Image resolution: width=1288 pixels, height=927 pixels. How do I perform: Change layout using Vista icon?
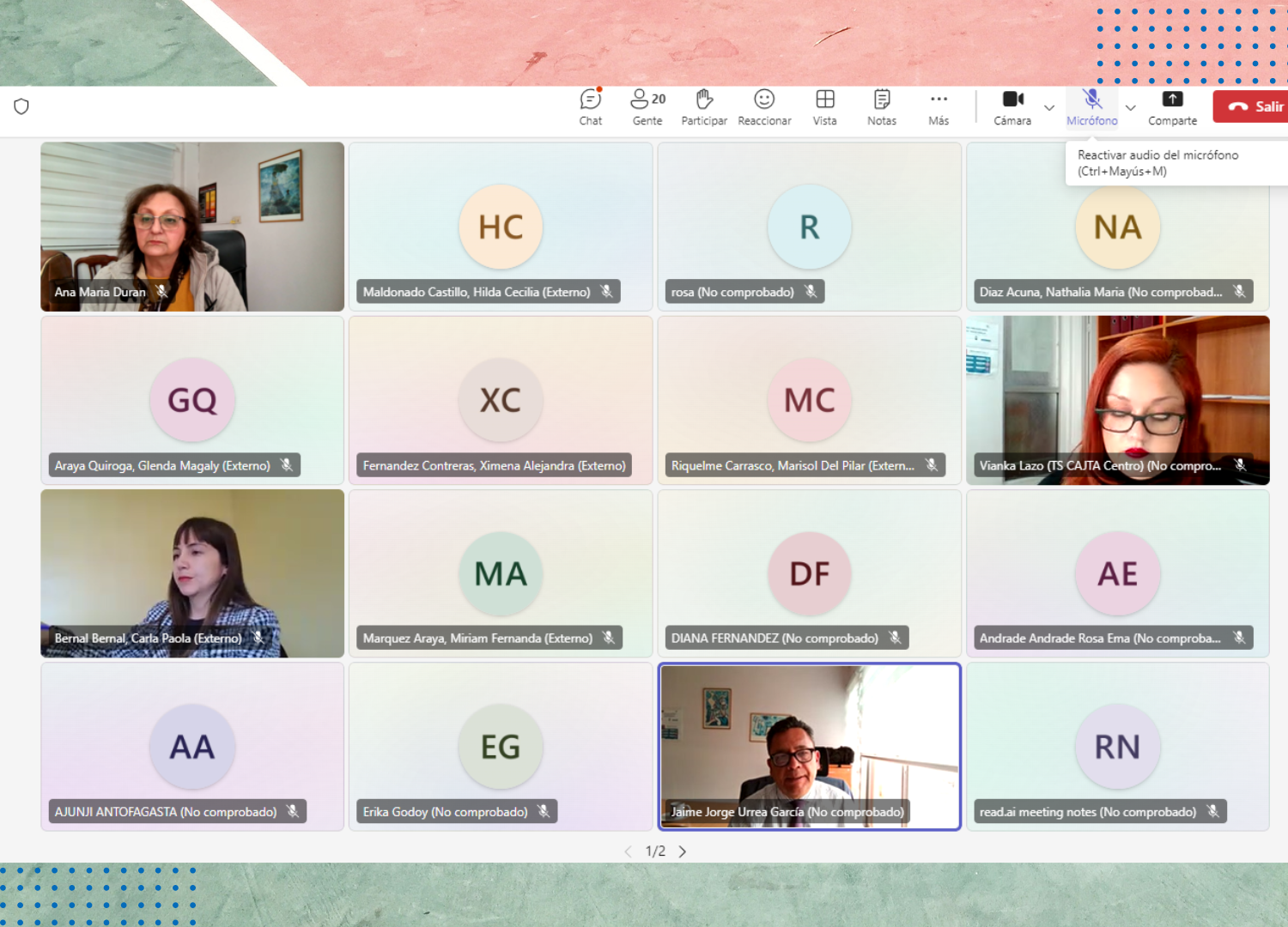point(824,107)
